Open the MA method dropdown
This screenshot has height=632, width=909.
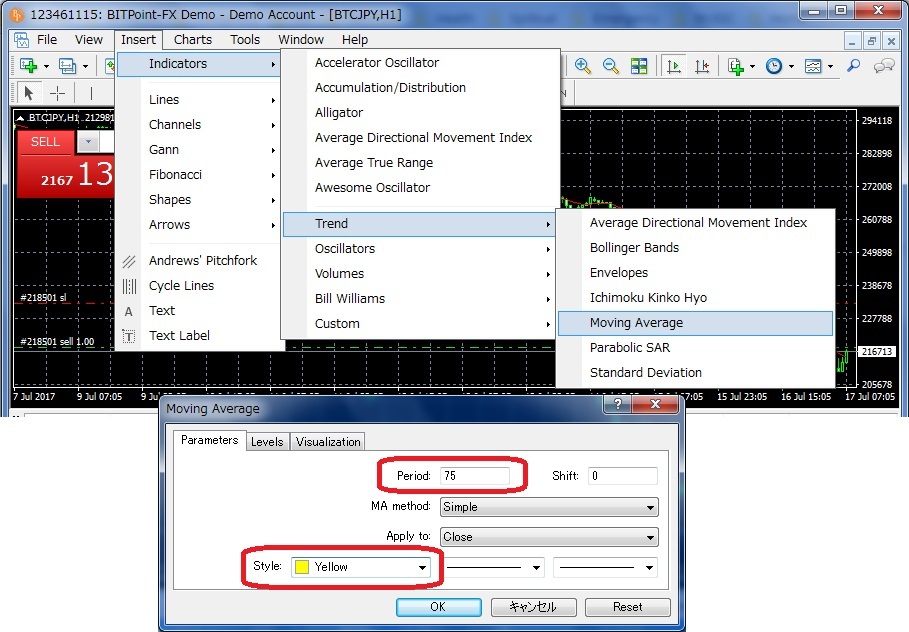549,507
